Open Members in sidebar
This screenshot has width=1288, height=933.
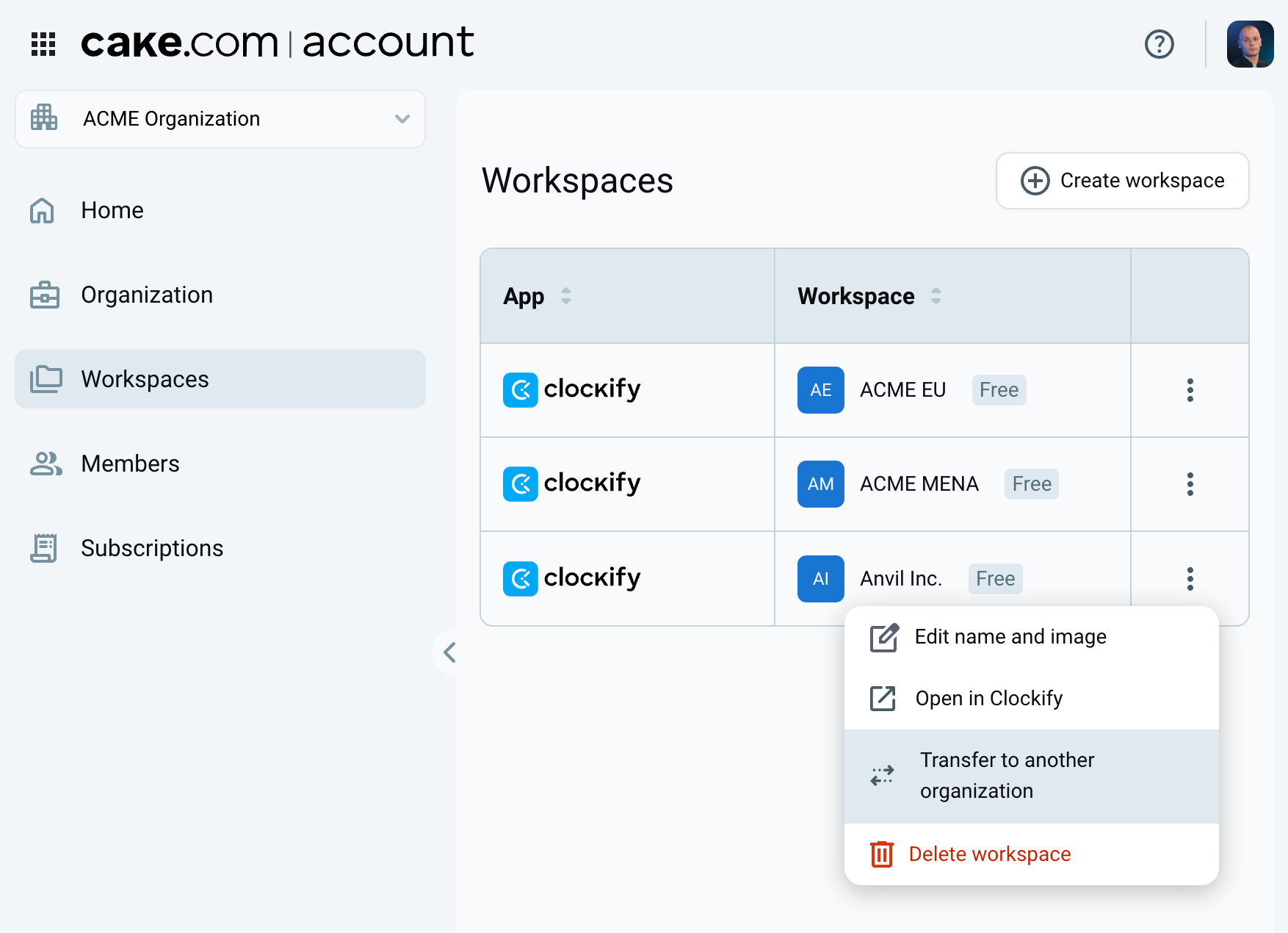(x=220, y=464)
